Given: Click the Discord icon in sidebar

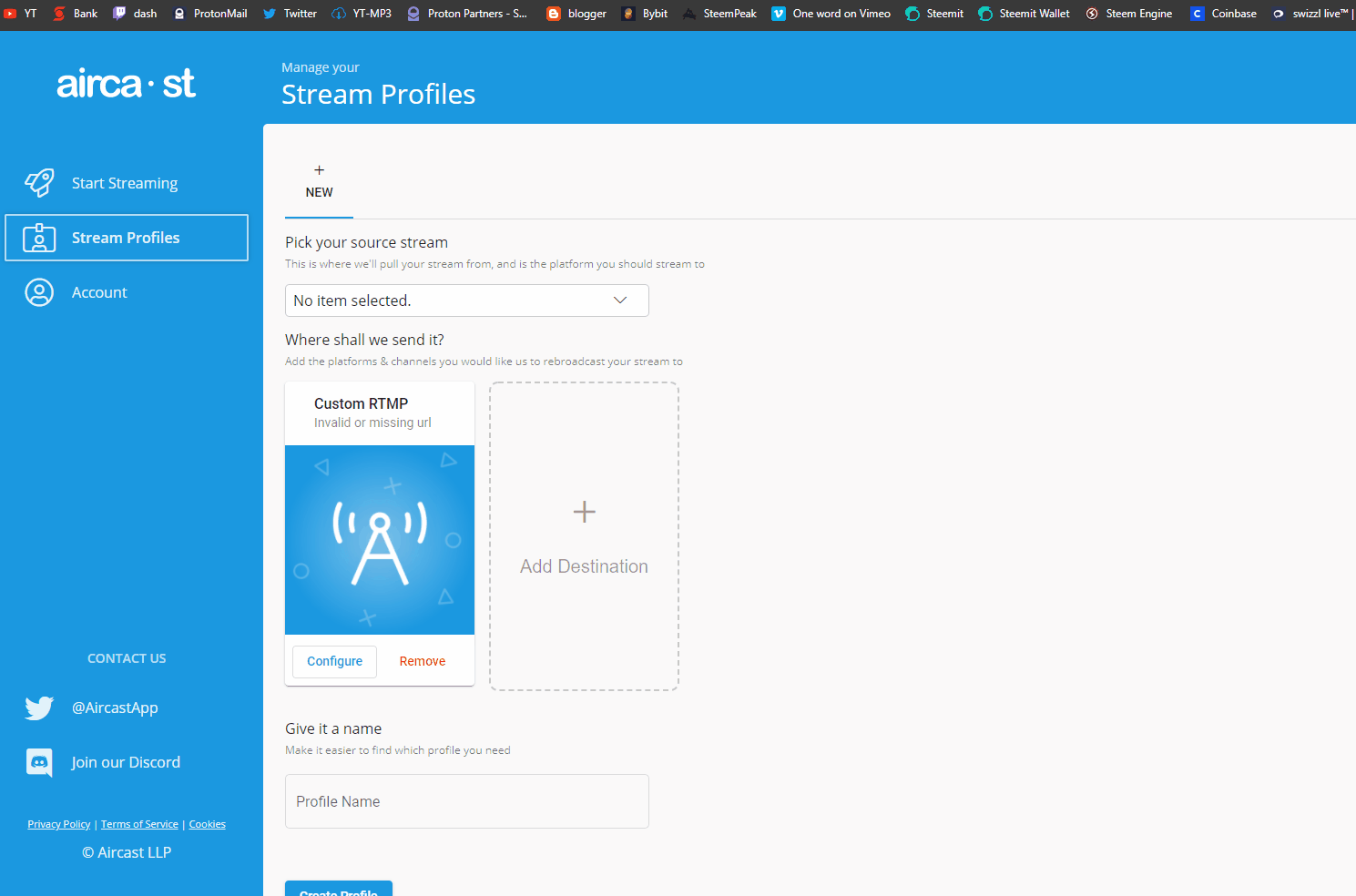Looking at the screenshot, I should [39, 762].
